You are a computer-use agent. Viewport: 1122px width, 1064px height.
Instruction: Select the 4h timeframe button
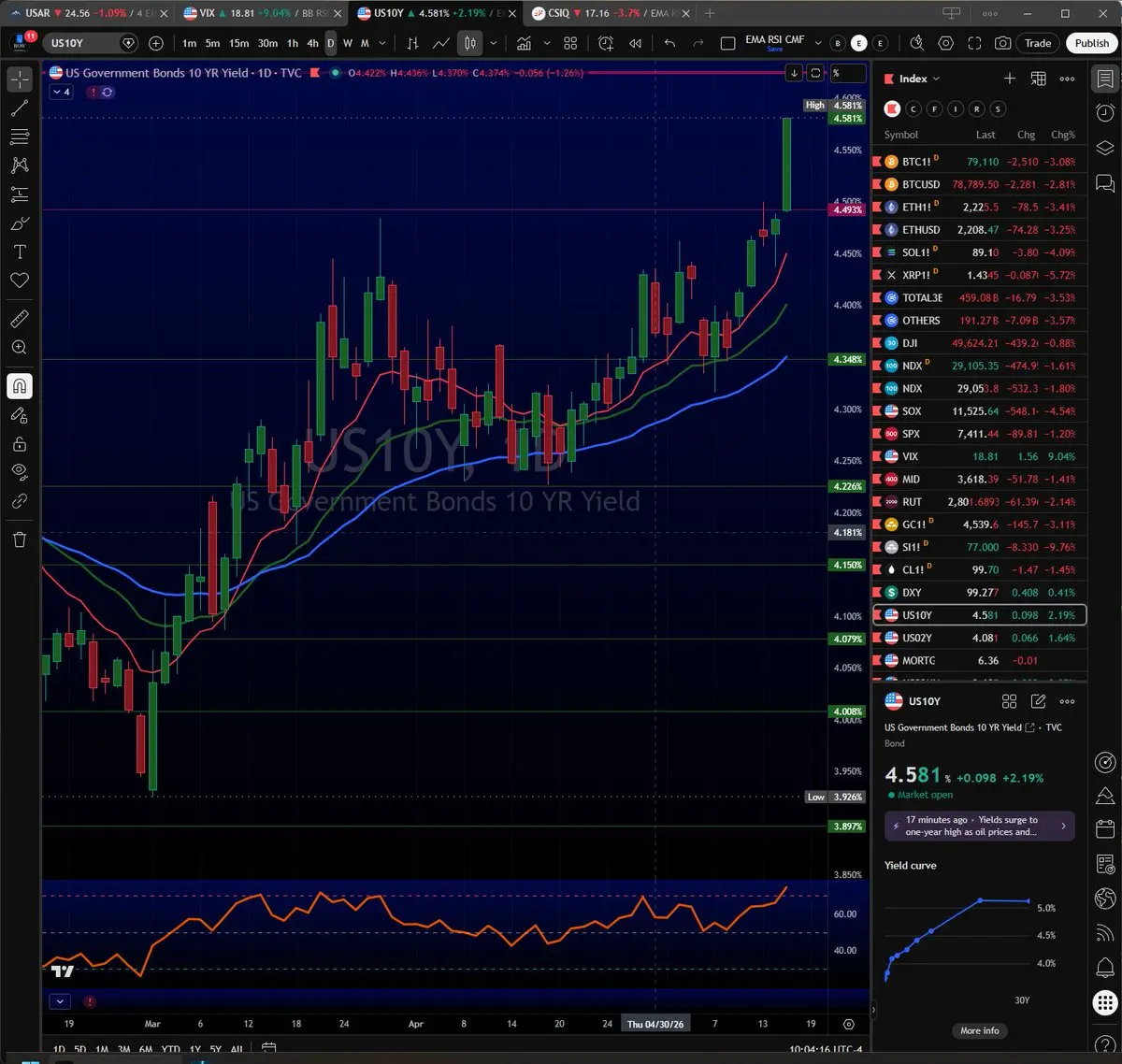coord(312,43)
